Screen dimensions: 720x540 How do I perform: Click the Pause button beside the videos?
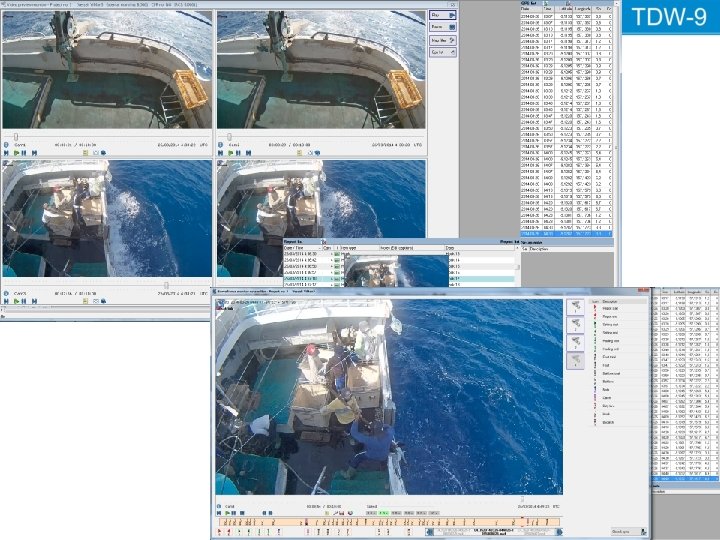(443, 27)
